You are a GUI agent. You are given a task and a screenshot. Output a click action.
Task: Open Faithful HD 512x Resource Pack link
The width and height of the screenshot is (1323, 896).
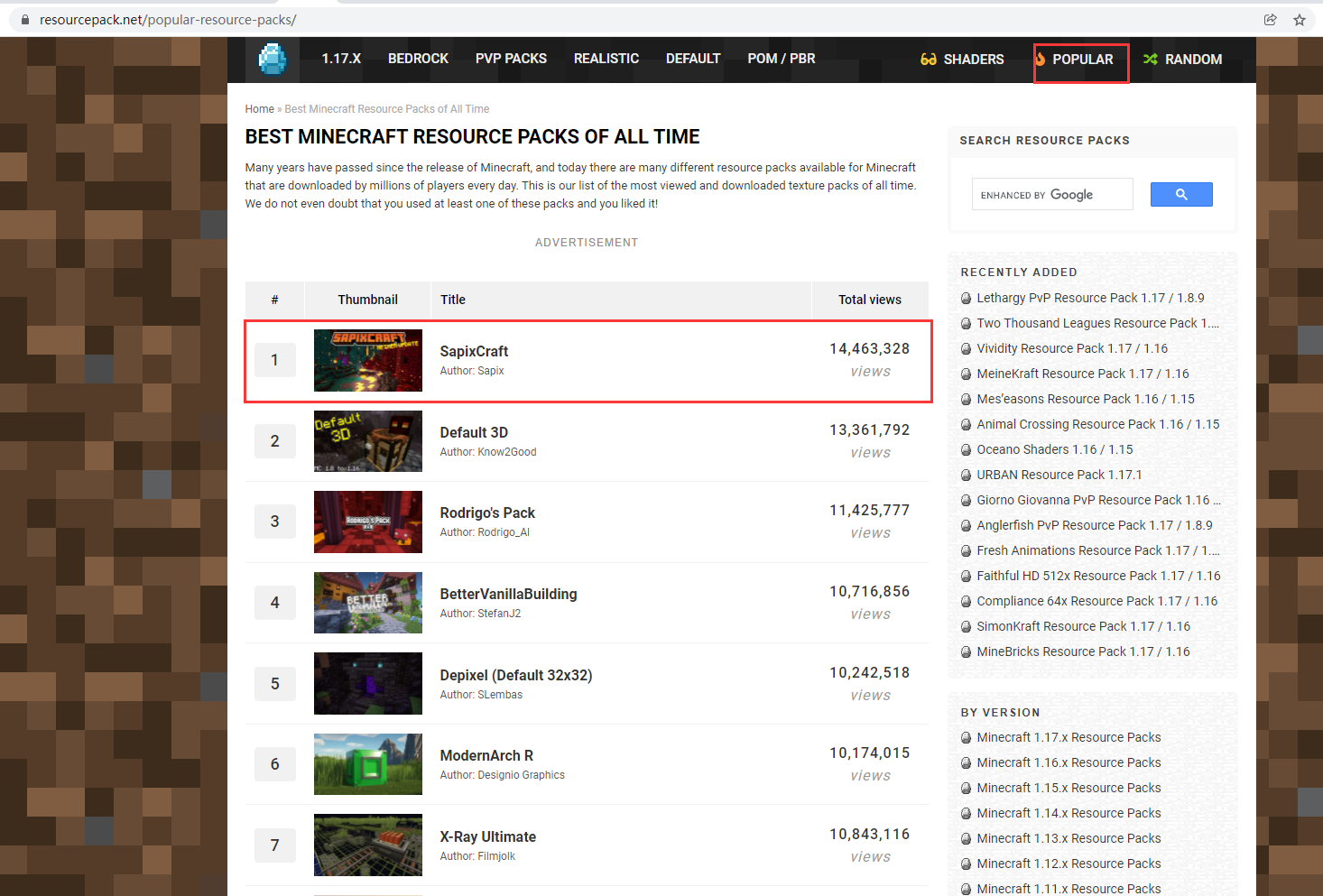(1098, 576)
